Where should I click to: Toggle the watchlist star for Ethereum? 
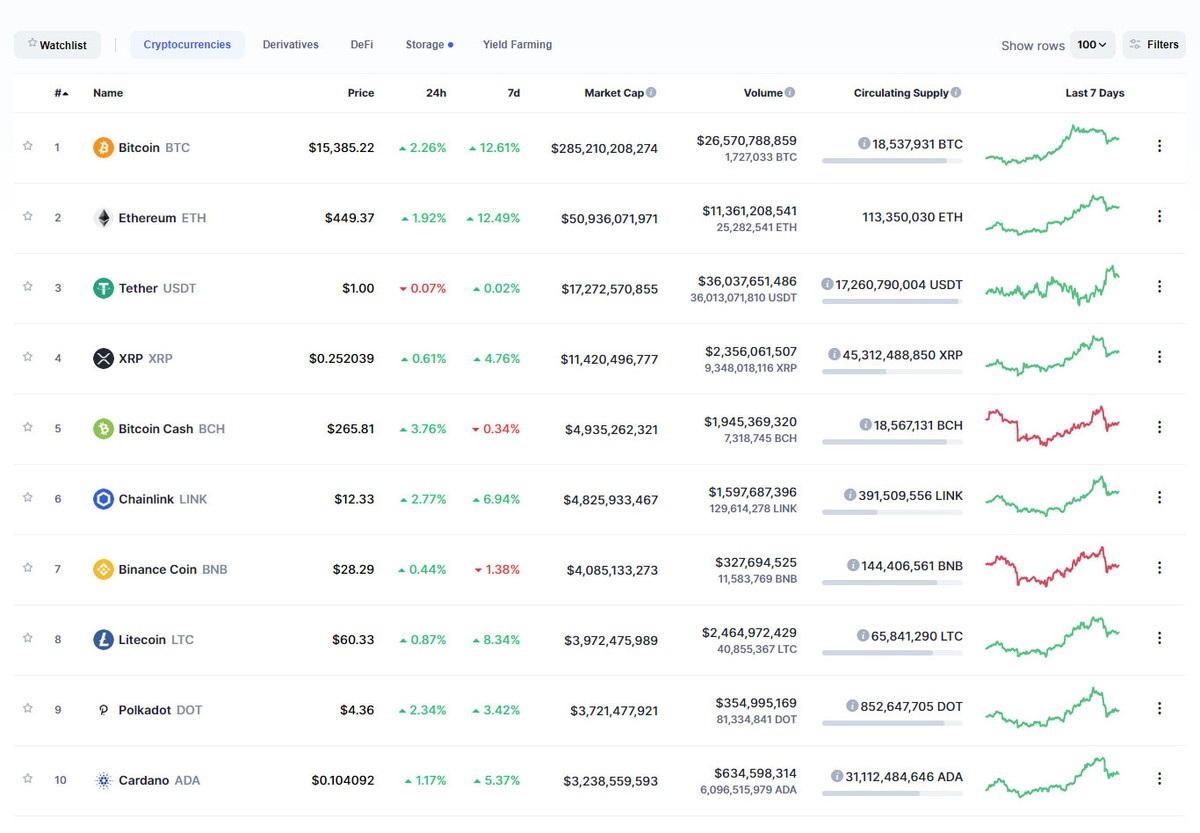28,217
